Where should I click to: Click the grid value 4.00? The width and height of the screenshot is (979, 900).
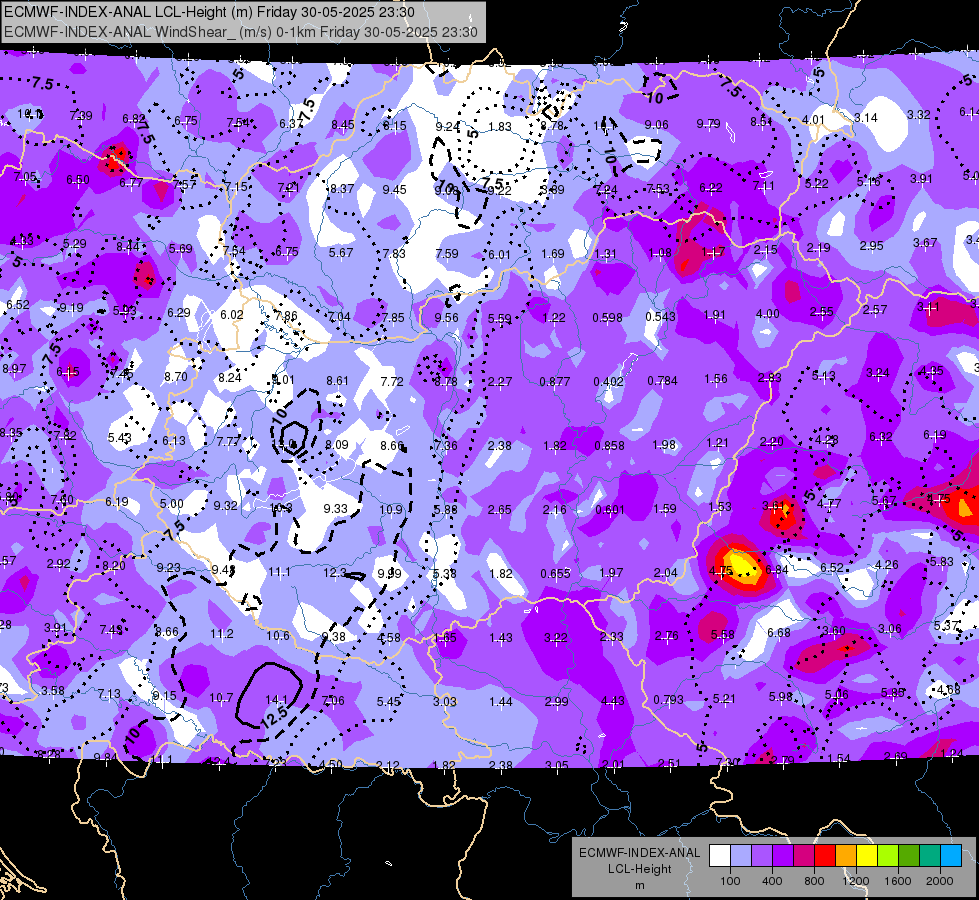click(767, 314)
